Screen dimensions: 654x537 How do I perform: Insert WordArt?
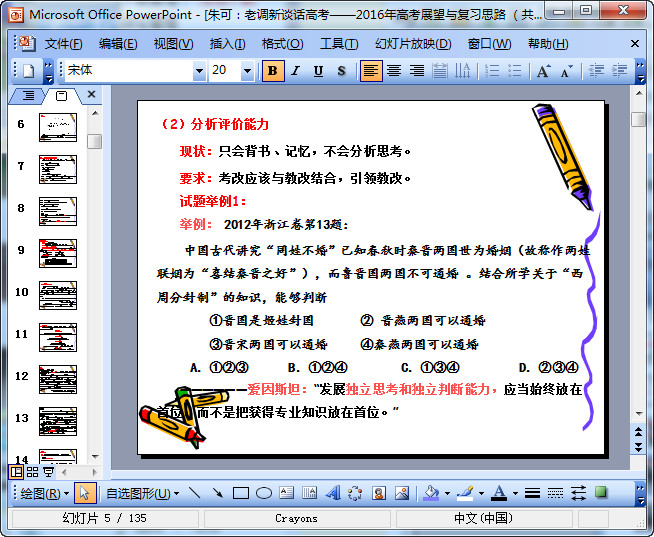tap(332, 494)
